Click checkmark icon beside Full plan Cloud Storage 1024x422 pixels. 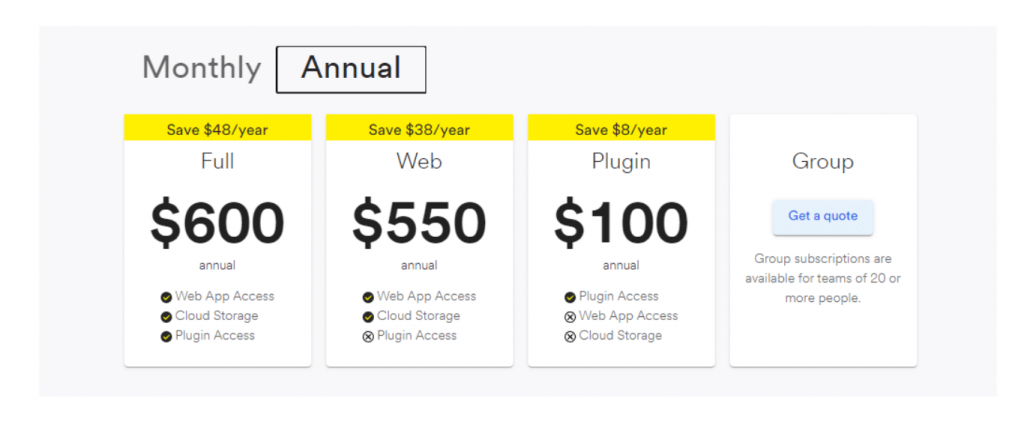pos(166,317)
